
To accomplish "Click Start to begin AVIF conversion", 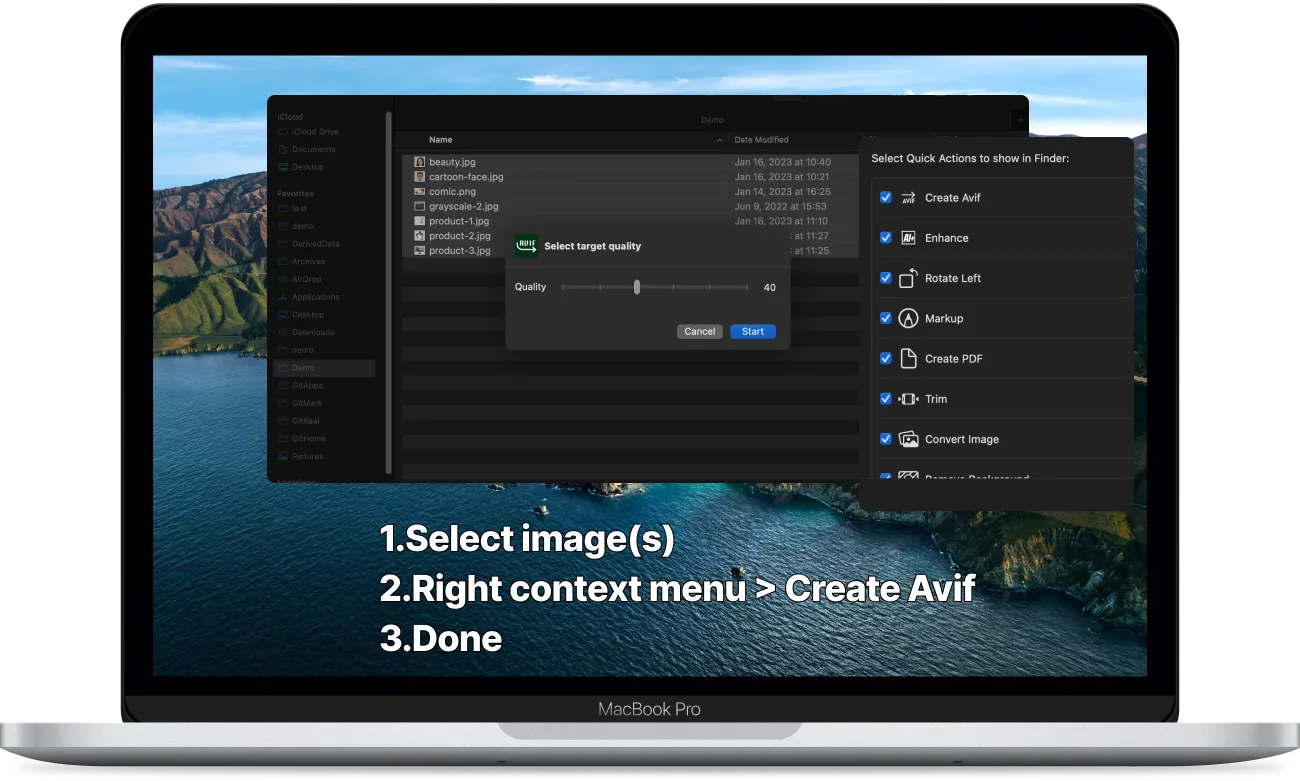I will tap(753, 332).
